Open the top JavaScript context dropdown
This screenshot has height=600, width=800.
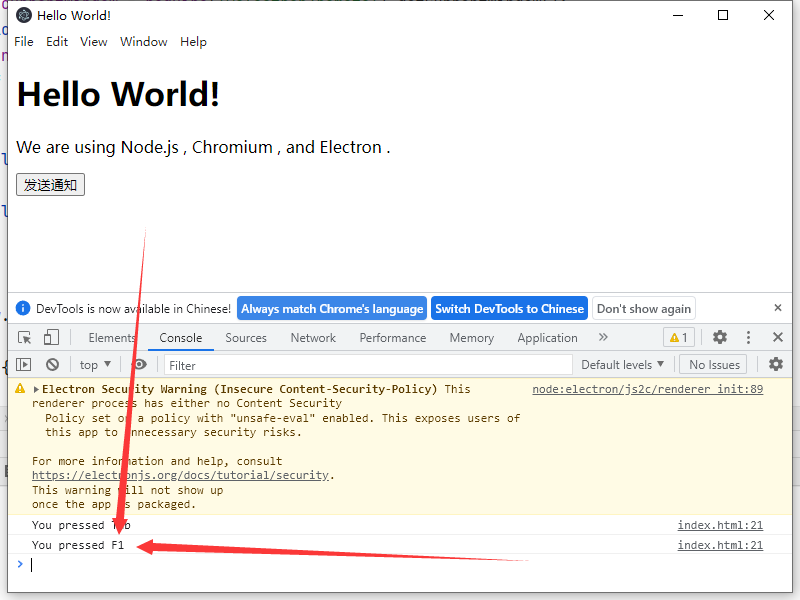pos(95,365)
